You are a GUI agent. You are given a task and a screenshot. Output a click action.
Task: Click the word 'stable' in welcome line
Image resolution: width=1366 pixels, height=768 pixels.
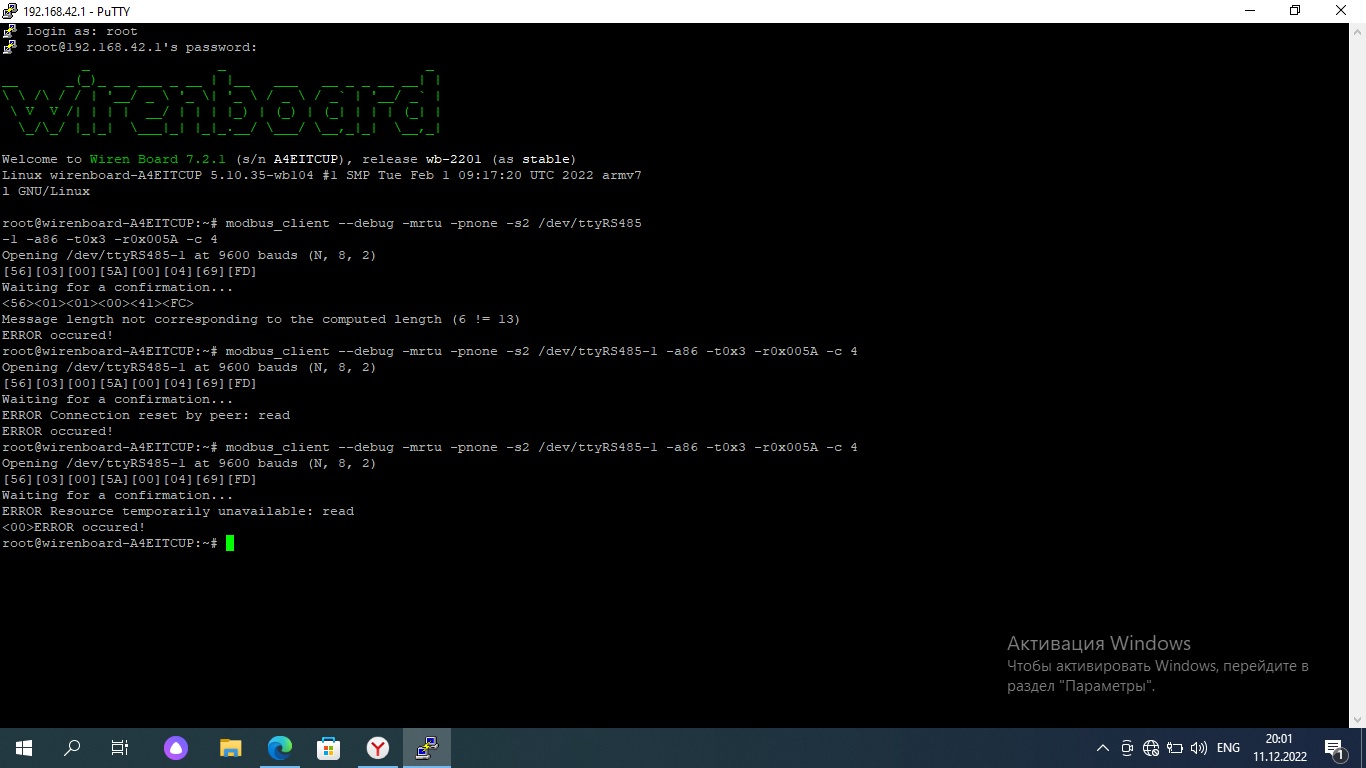546,159
